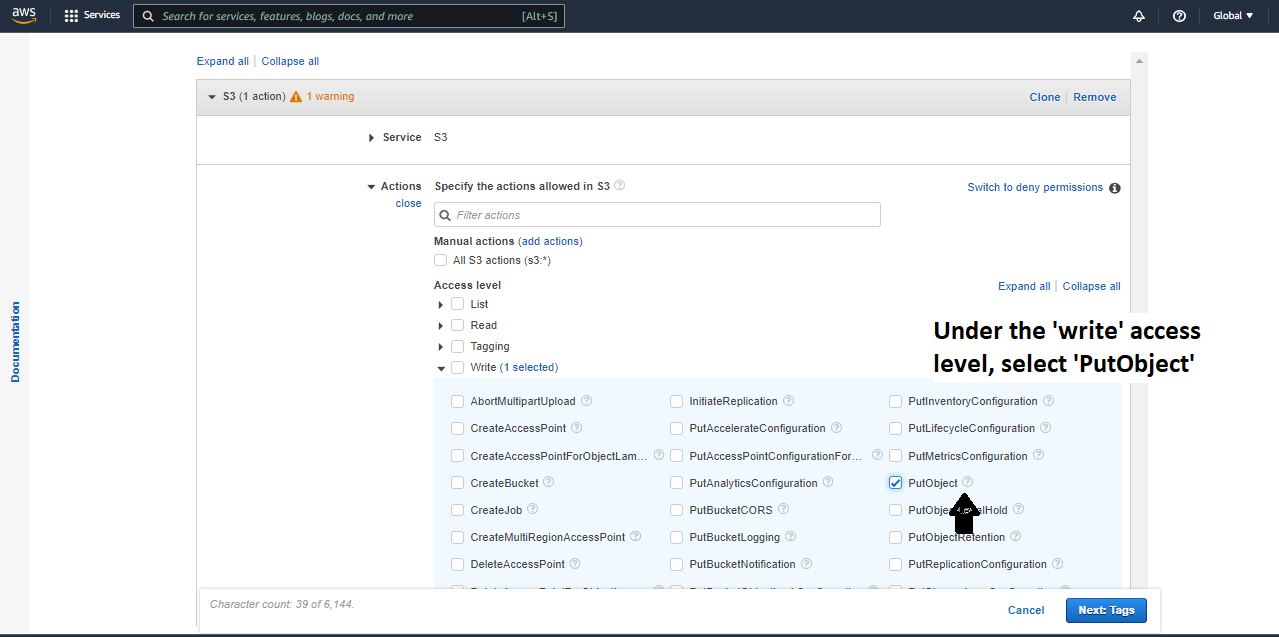Check the Tagging access level checkbox
Viewport: 1279px width, 637px height.
(x=457, y=346)
